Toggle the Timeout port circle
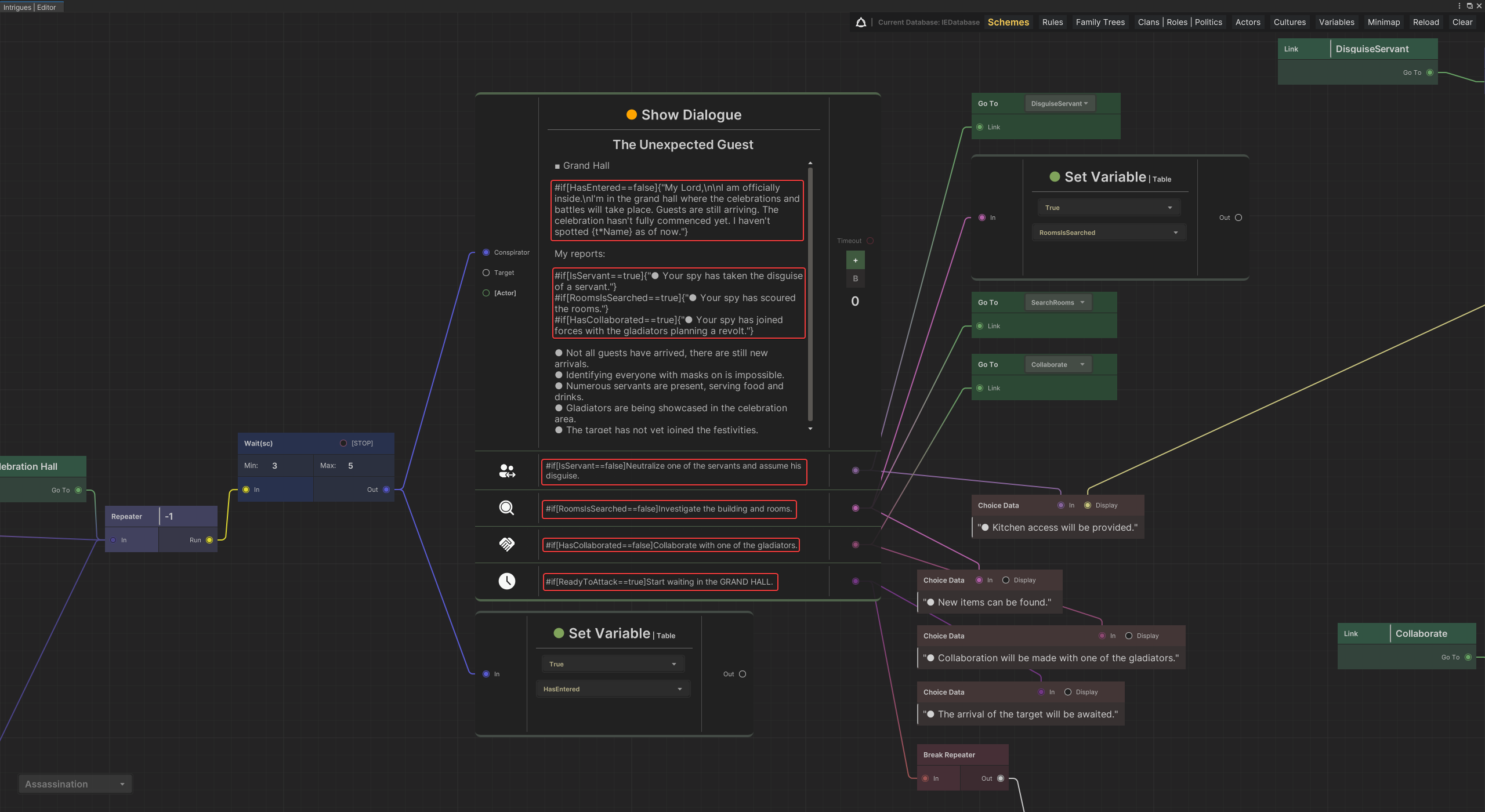This screenshot has height=812, width=1485. click(x=870, y=241)
